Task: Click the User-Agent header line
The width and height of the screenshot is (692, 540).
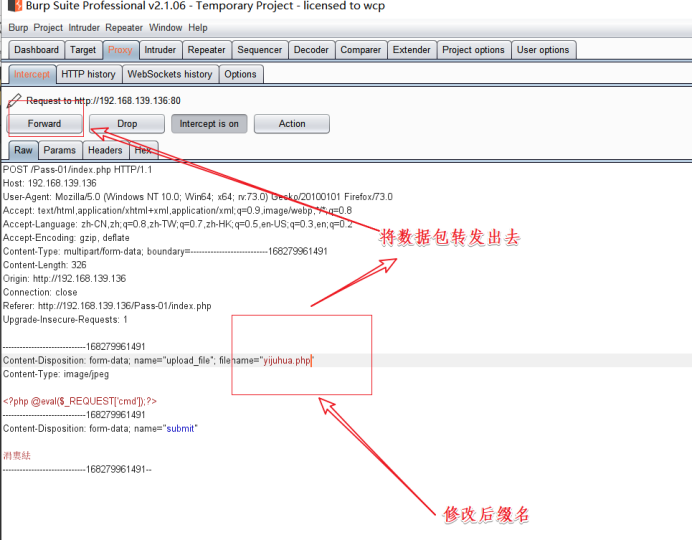Action: click(198, 197)
